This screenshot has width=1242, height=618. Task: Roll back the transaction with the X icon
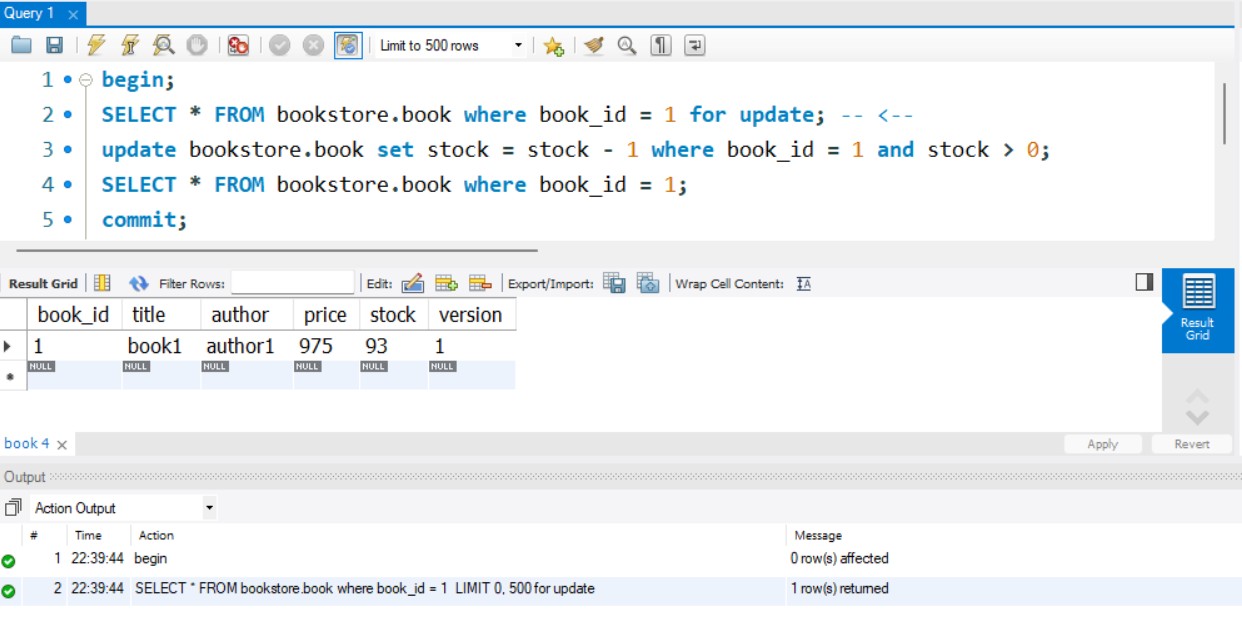tap(313, 45)
